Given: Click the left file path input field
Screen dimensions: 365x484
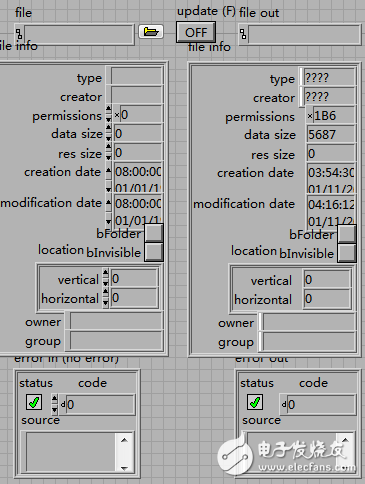Looking at the screenshot, I should point(79,34).
